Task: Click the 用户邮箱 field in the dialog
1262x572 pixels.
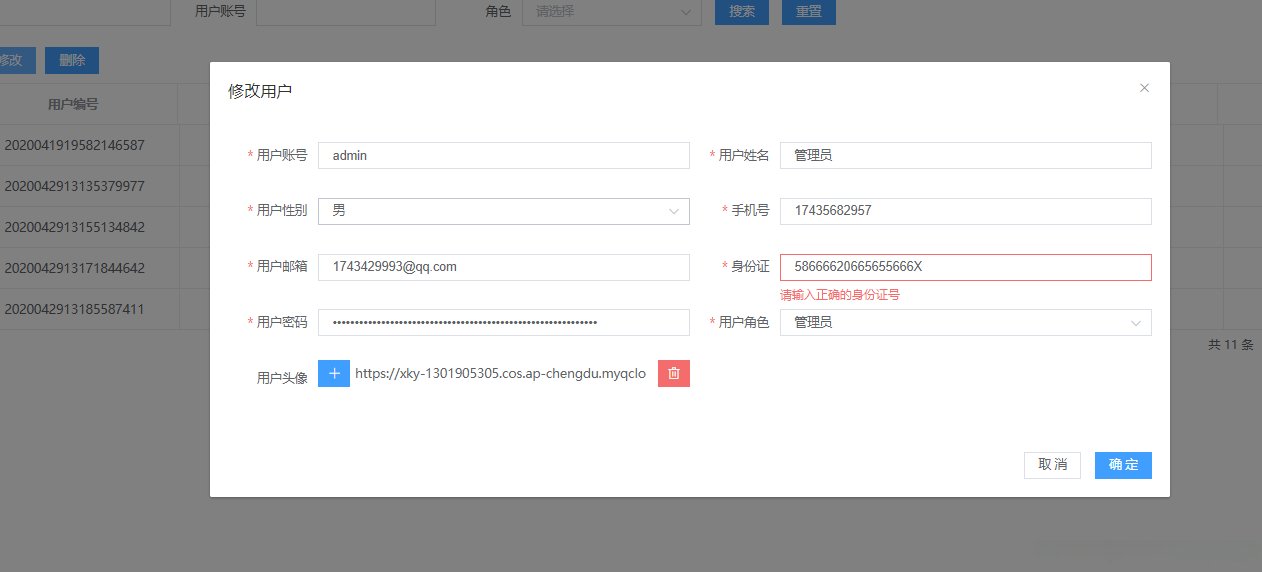Action: tap(504, 267)
